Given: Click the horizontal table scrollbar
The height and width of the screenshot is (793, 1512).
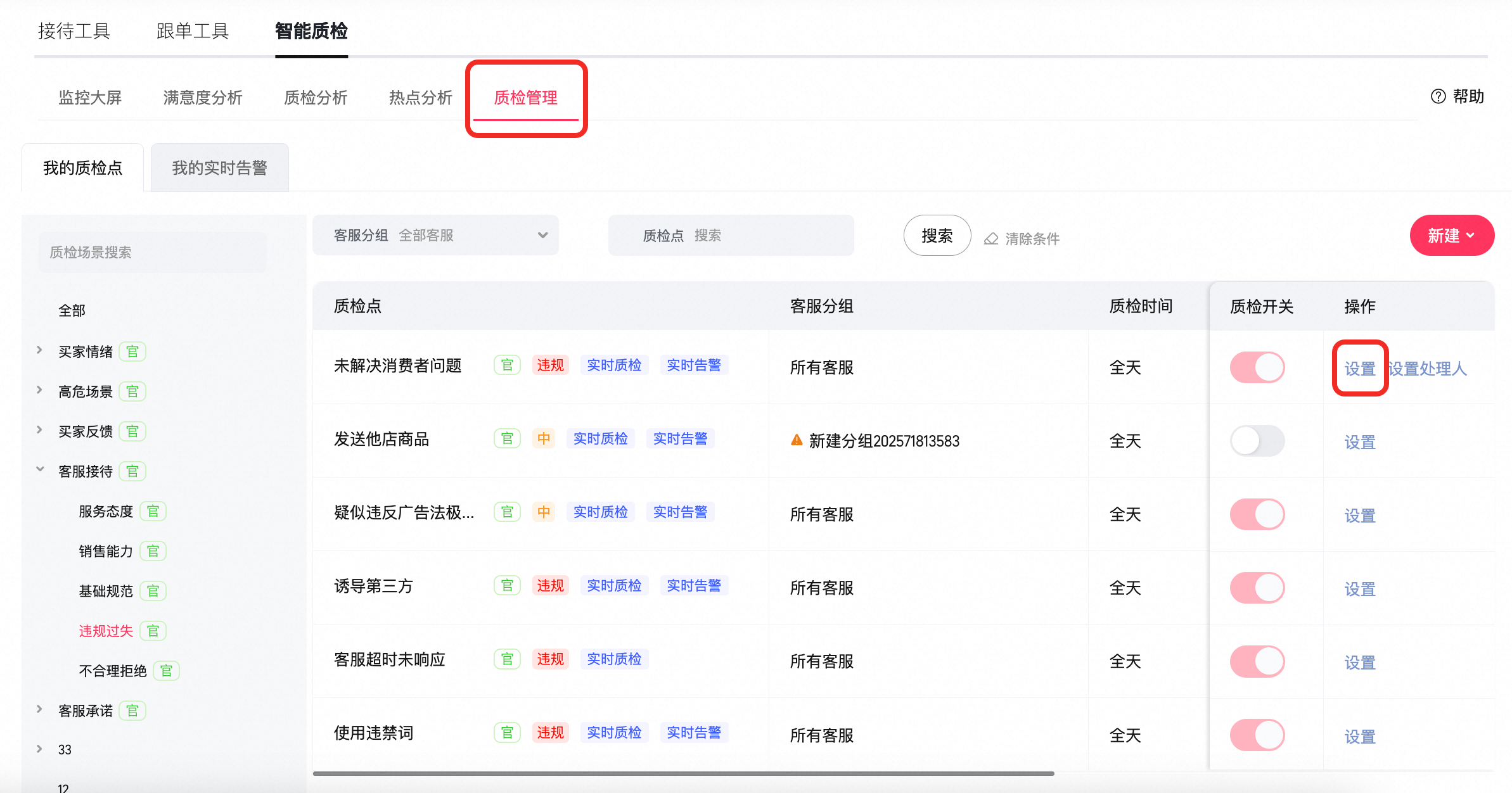Looking at the screenshot, I should click(684, 773).
